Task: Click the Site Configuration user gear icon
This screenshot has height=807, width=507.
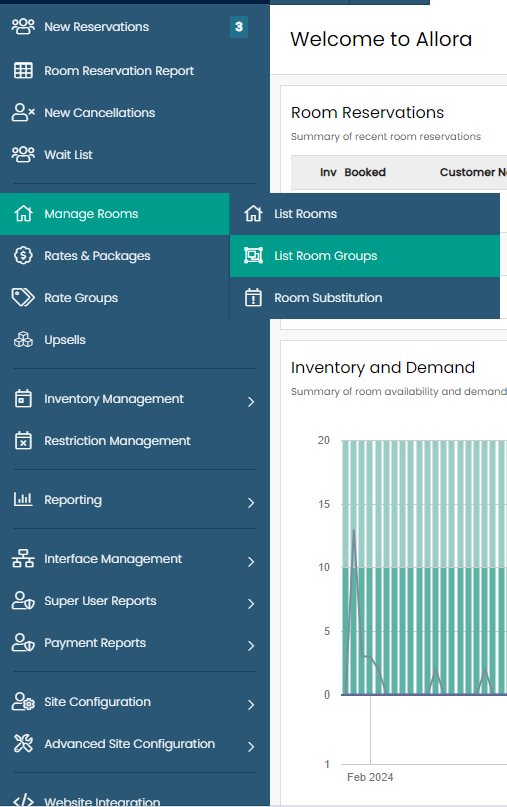Action: tap(23, 701)
